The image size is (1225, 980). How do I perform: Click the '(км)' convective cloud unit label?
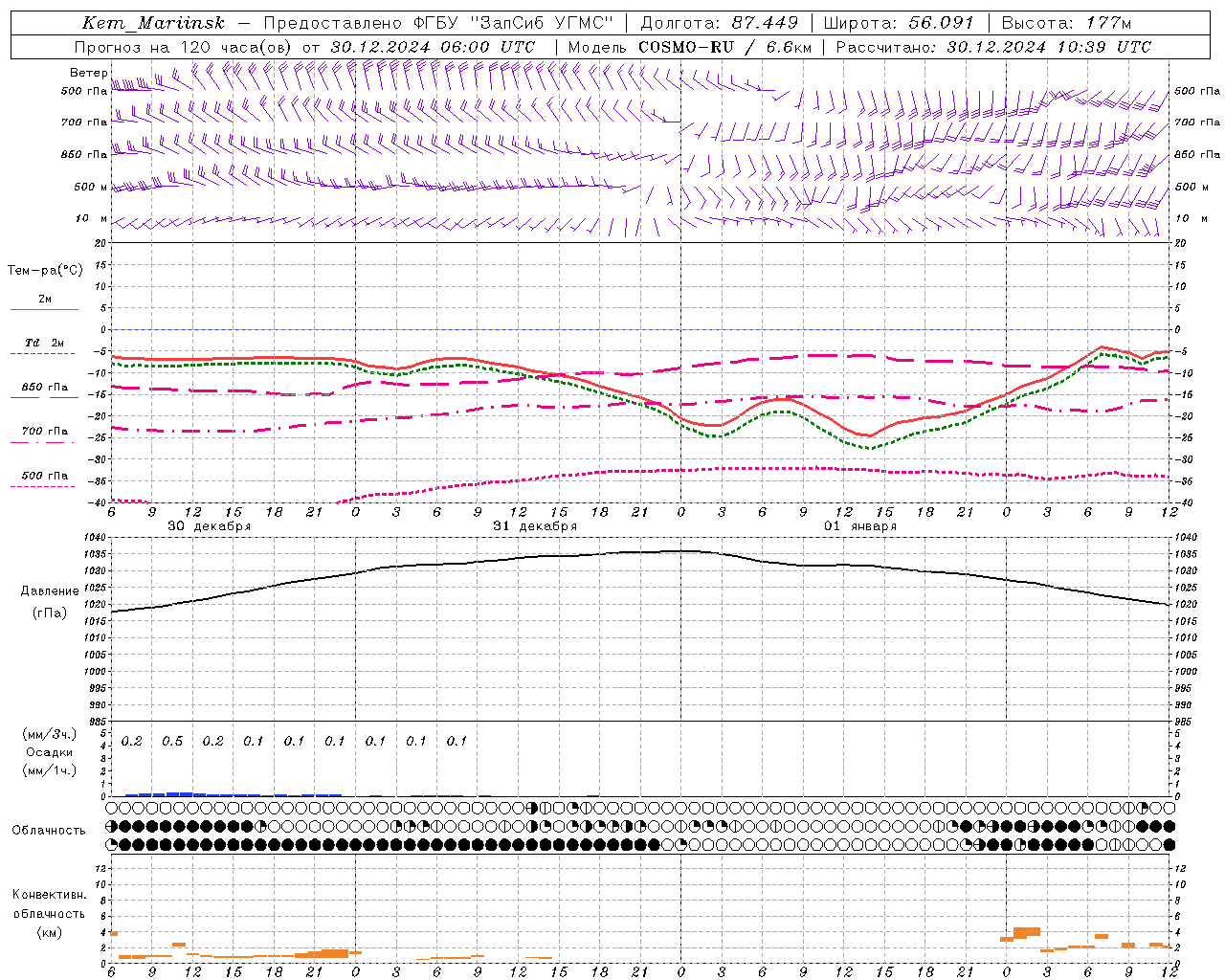tap(49, 932)
